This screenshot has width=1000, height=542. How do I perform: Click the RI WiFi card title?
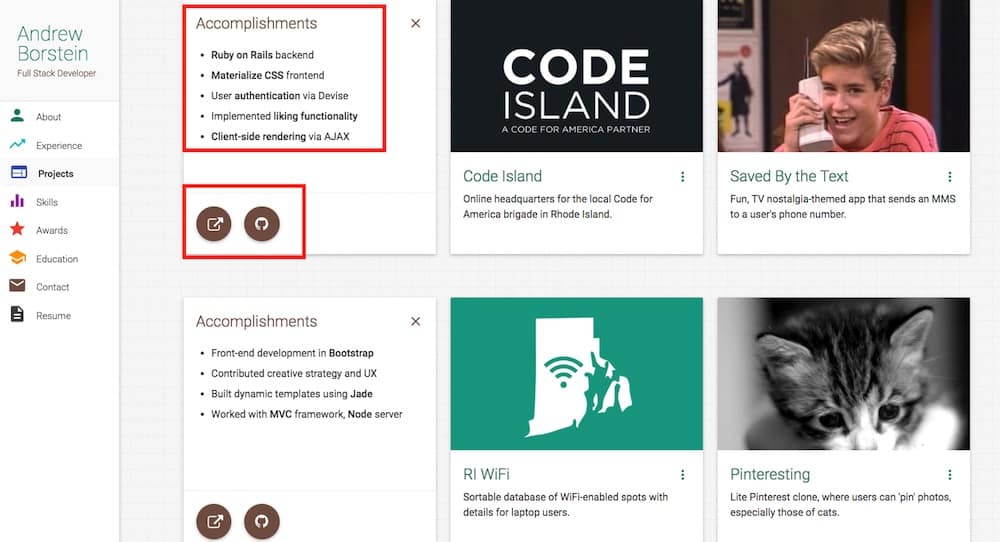click(x=486, y=474)
